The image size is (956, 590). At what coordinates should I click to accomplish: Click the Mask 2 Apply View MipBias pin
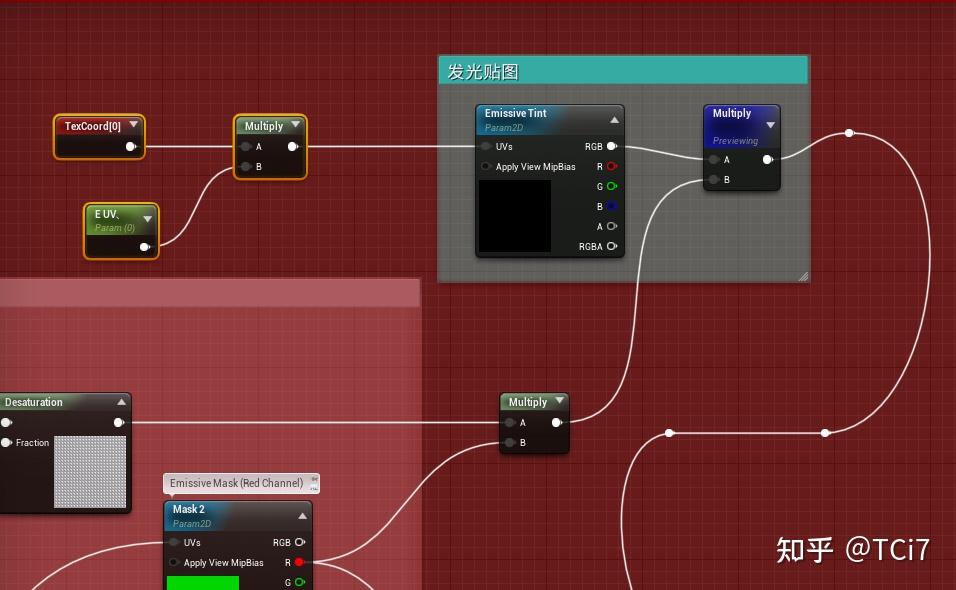pos(174,563)
